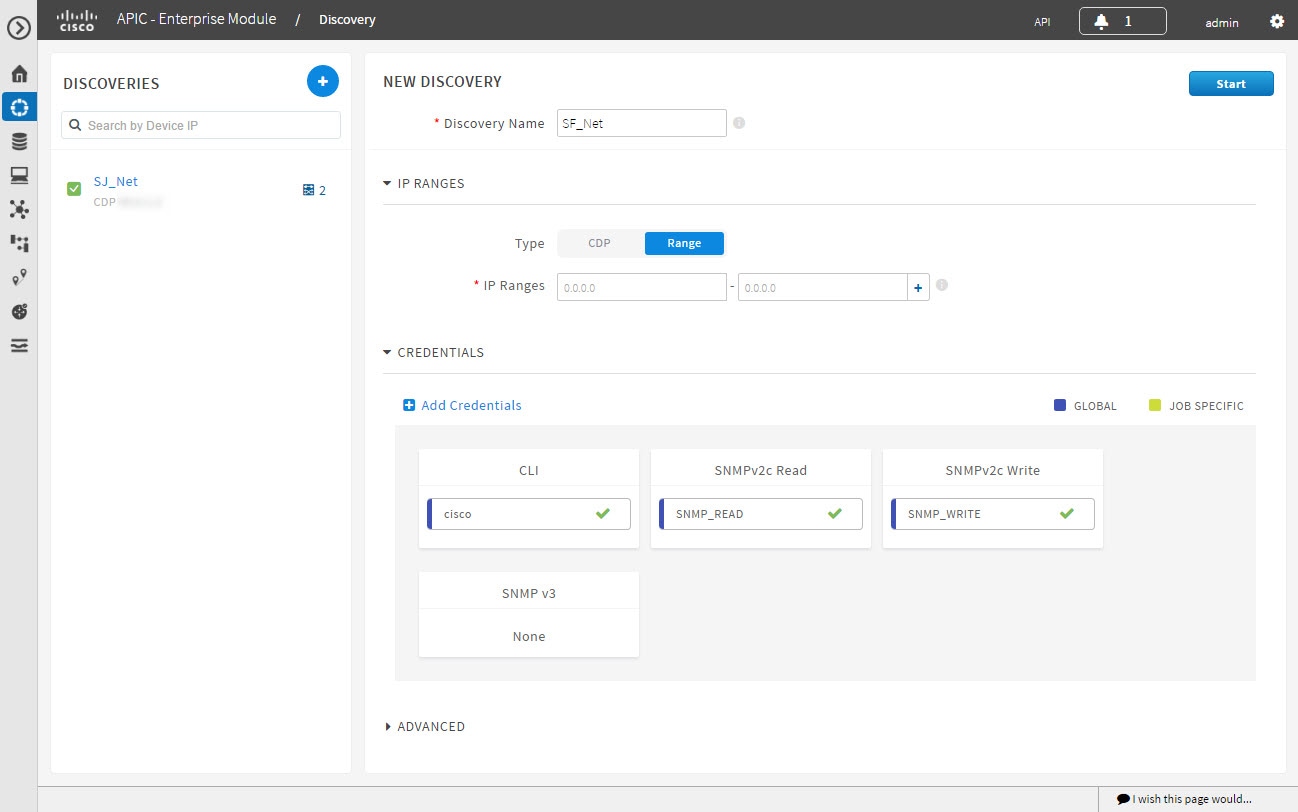Open the Home dashboard from the sidebar

point(19,72)
